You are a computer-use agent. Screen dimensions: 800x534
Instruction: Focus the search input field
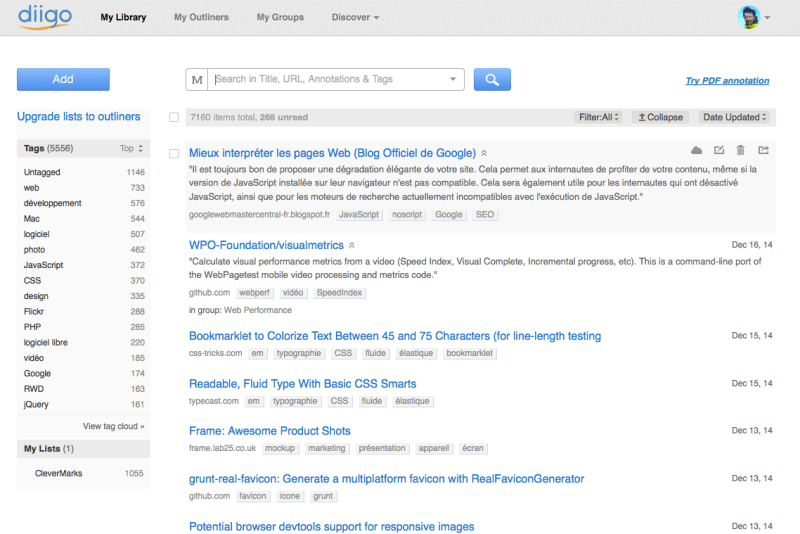coord(327,80)
